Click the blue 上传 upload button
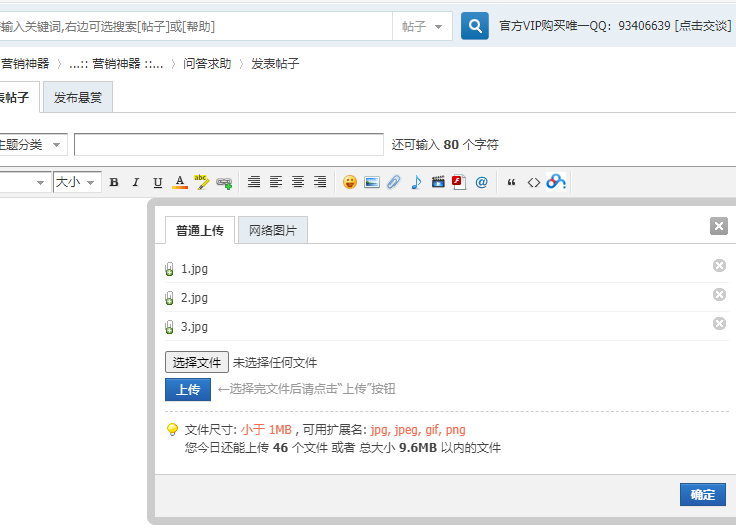Screen dimensions: 736x528 (188, 390)
